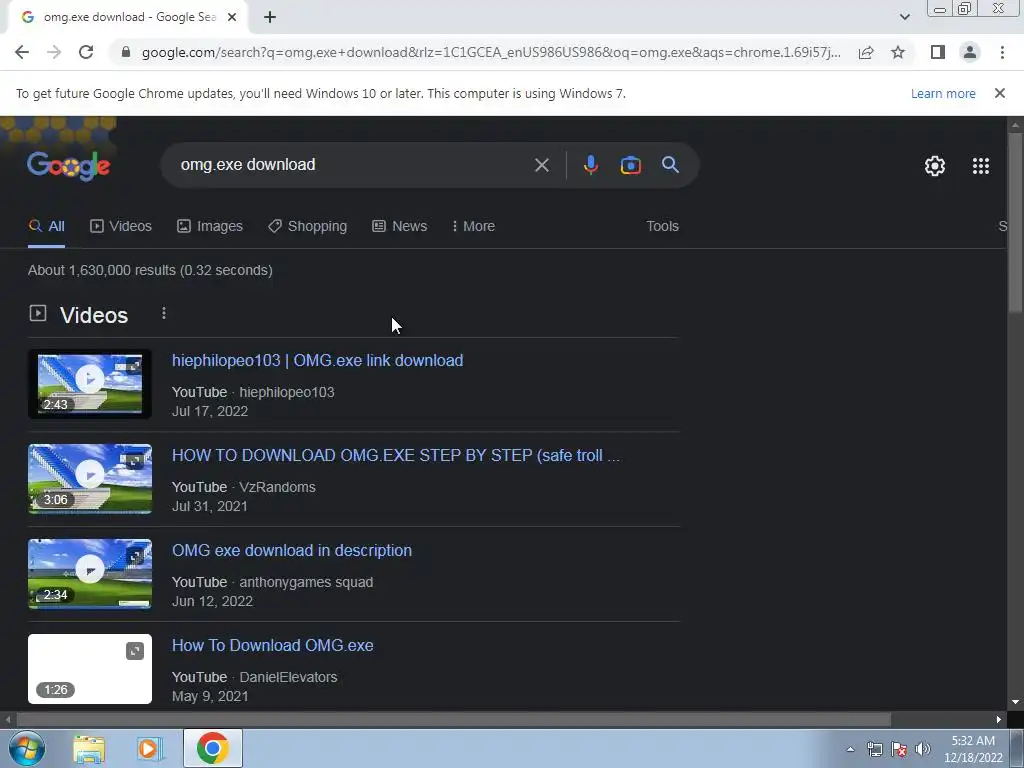Open the network status tray icon
This screenshot has width=1024, height=768.
click(x=874, y=749)
